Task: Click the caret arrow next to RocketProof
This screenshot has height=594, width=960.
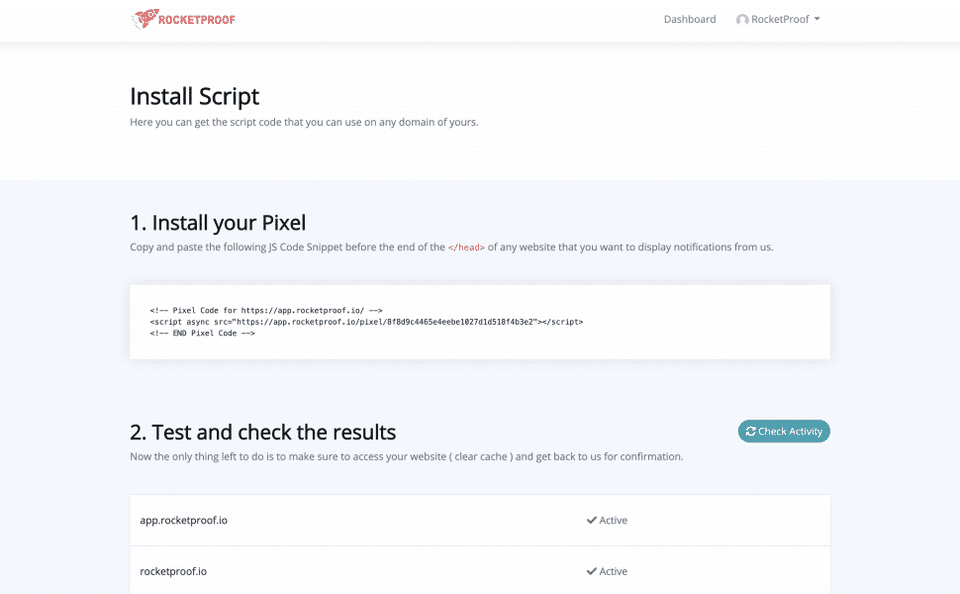Action: tap(817, 19)
